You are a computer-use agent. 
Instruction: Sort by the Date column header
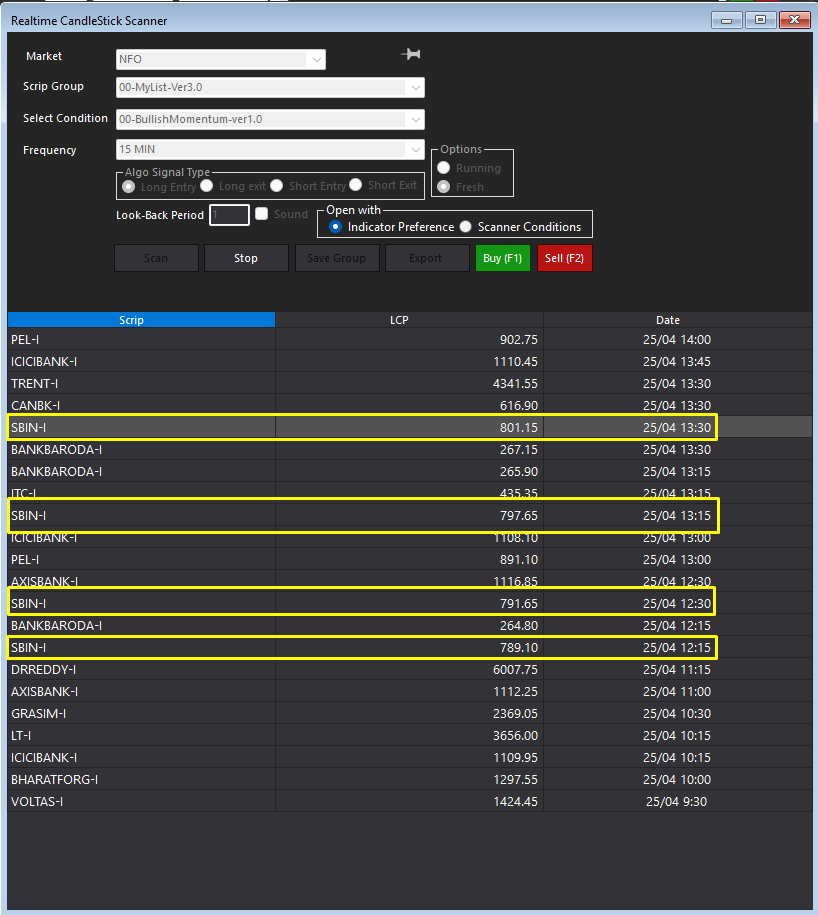click(678, 320)
